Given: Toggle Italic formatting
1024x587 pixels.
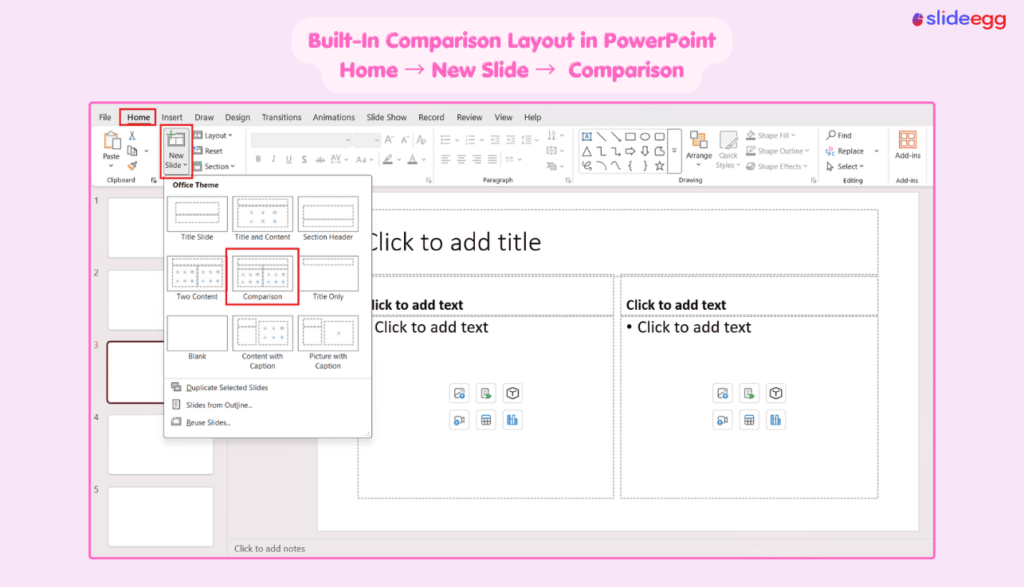Looking at the screenshot, I should tap(273, 159).
